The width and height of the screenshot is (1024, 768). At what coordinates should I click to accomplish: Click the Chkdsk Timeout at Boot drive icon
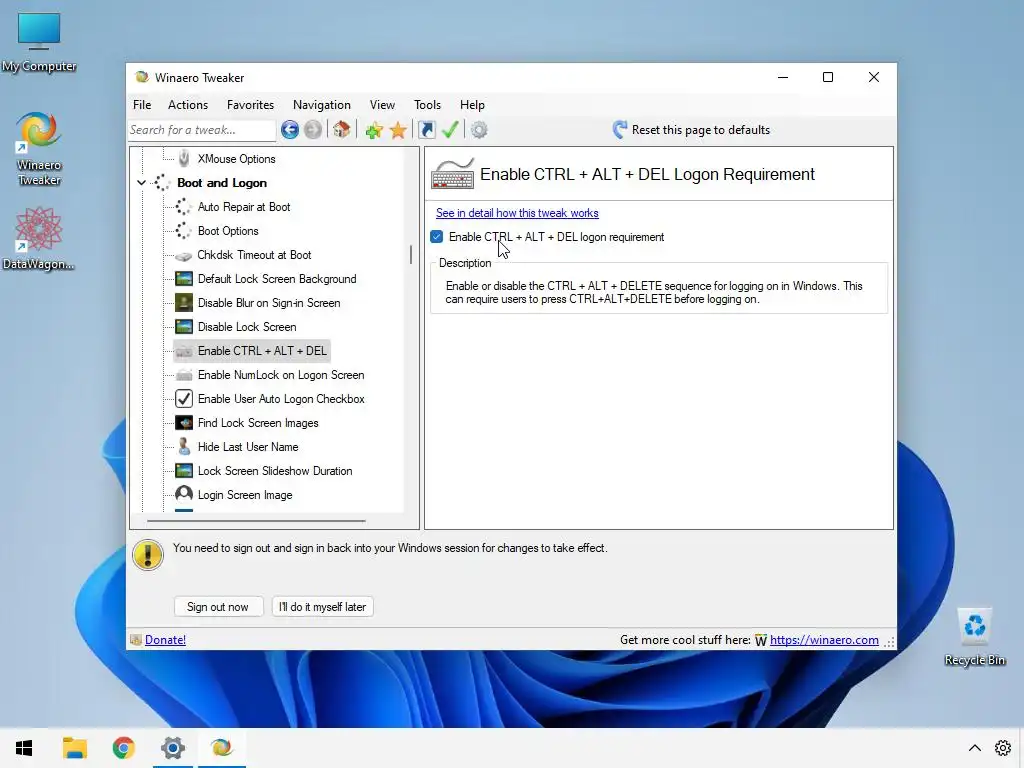tap(184, 255)
